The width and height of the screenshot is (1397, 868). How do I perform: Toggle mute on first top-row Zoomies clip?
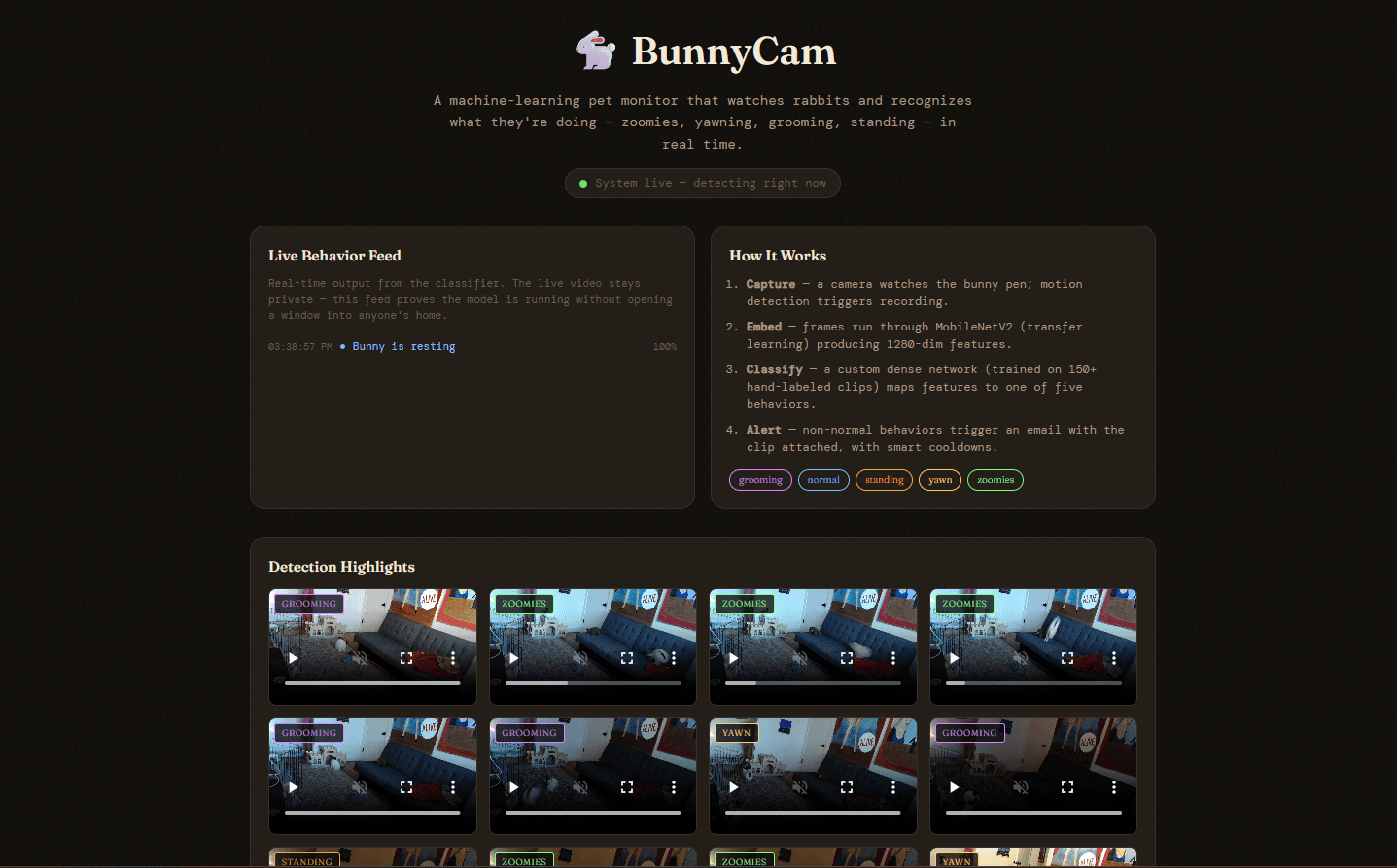pyautogui.click(x=580, y=658)
